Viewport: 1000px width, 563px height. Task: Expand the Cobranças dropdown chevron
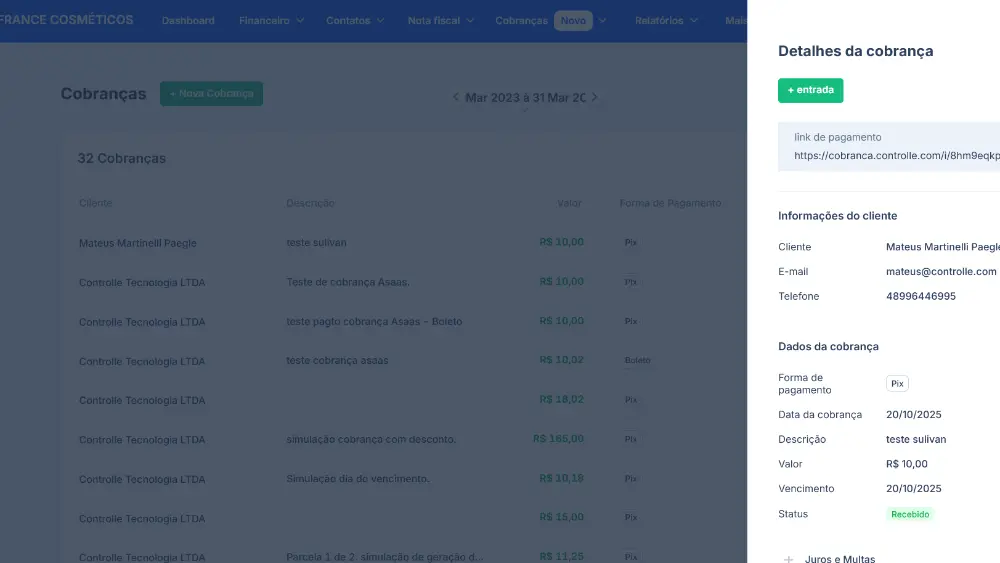click(x=602, y=20)
